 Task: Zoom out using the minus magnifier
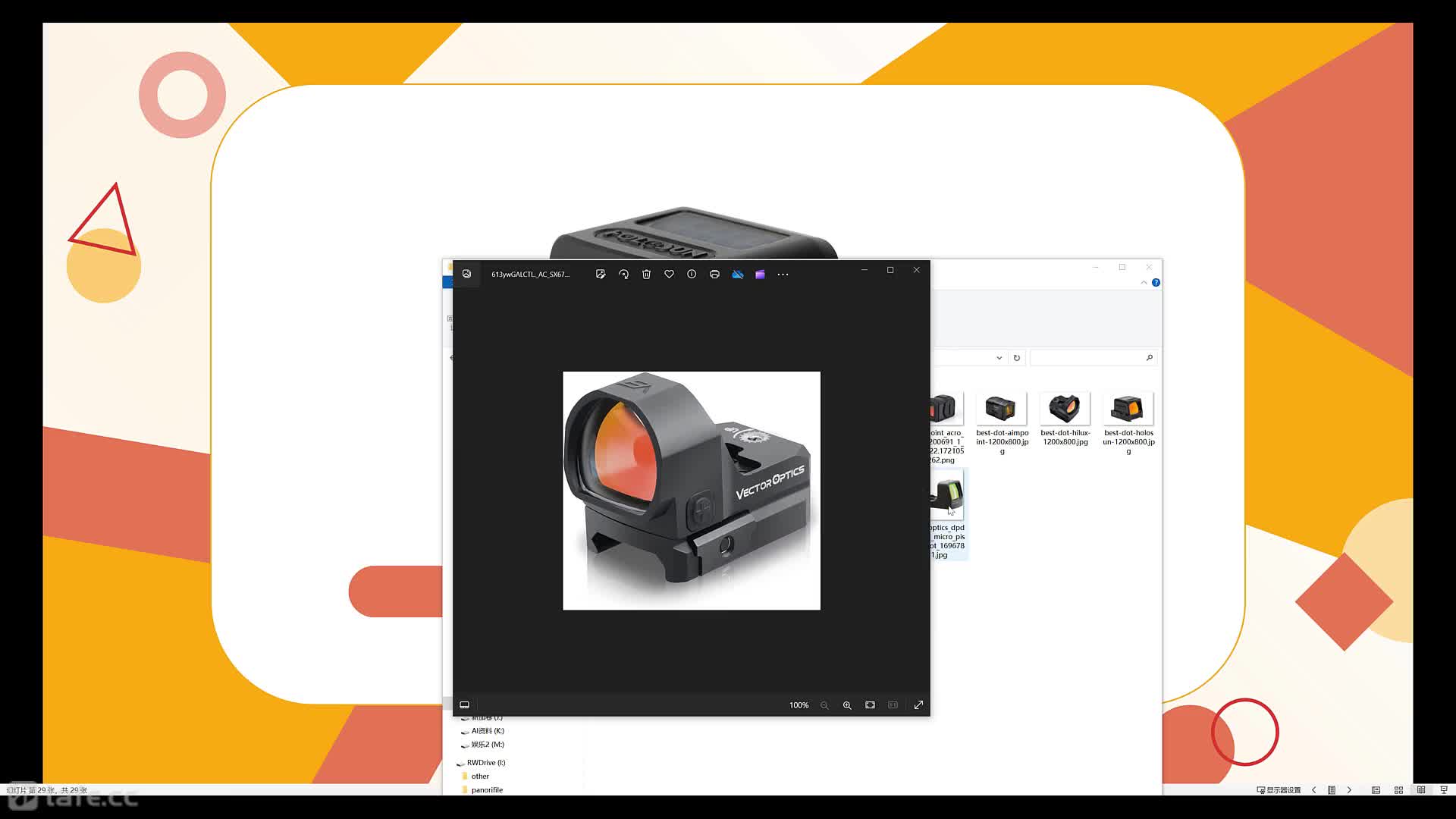pos(824,705)
